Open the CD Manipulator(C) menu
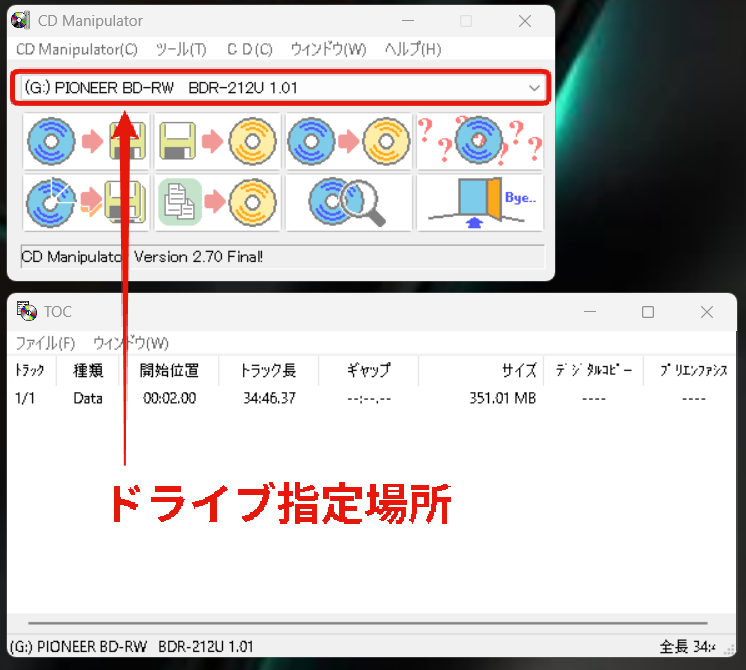The height and width of the screenshot is (670, 746). tap(76, 49)
